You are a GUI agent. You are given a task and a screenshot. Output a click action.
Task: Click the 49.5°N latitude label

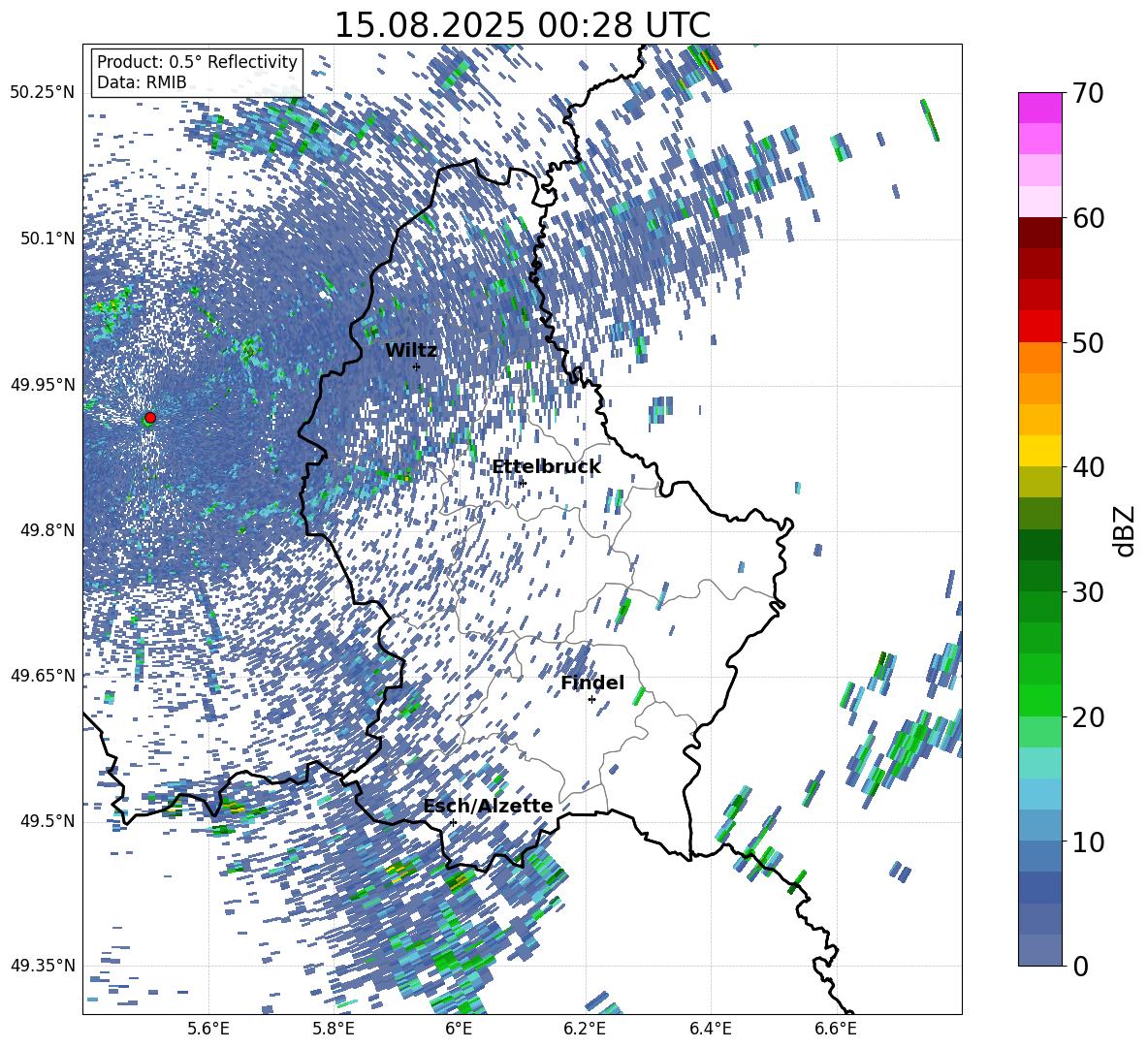47,821
